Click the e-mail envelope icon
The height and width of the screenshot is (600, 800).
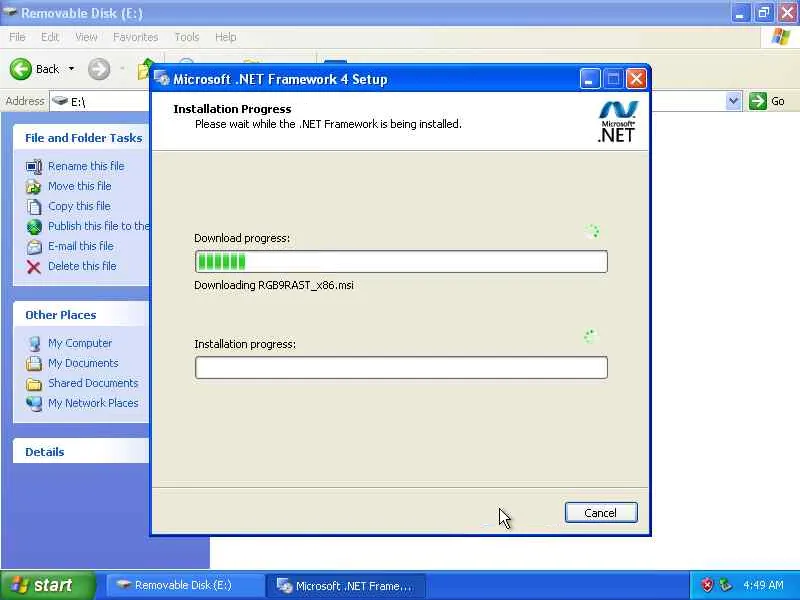tap(34, 246)
